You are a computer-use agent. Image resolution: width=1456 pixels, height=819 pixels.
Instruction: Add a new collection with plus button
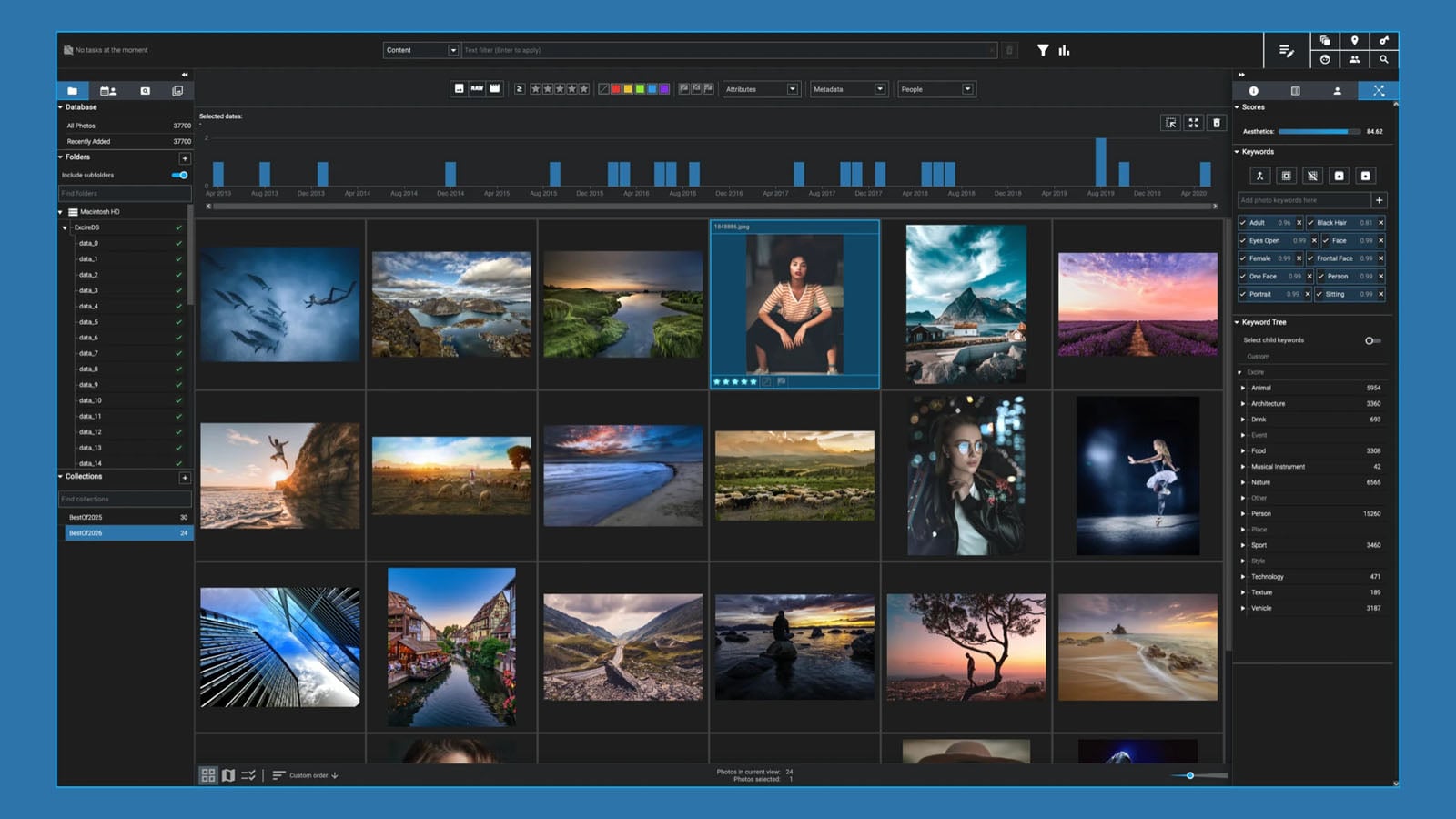185,477
